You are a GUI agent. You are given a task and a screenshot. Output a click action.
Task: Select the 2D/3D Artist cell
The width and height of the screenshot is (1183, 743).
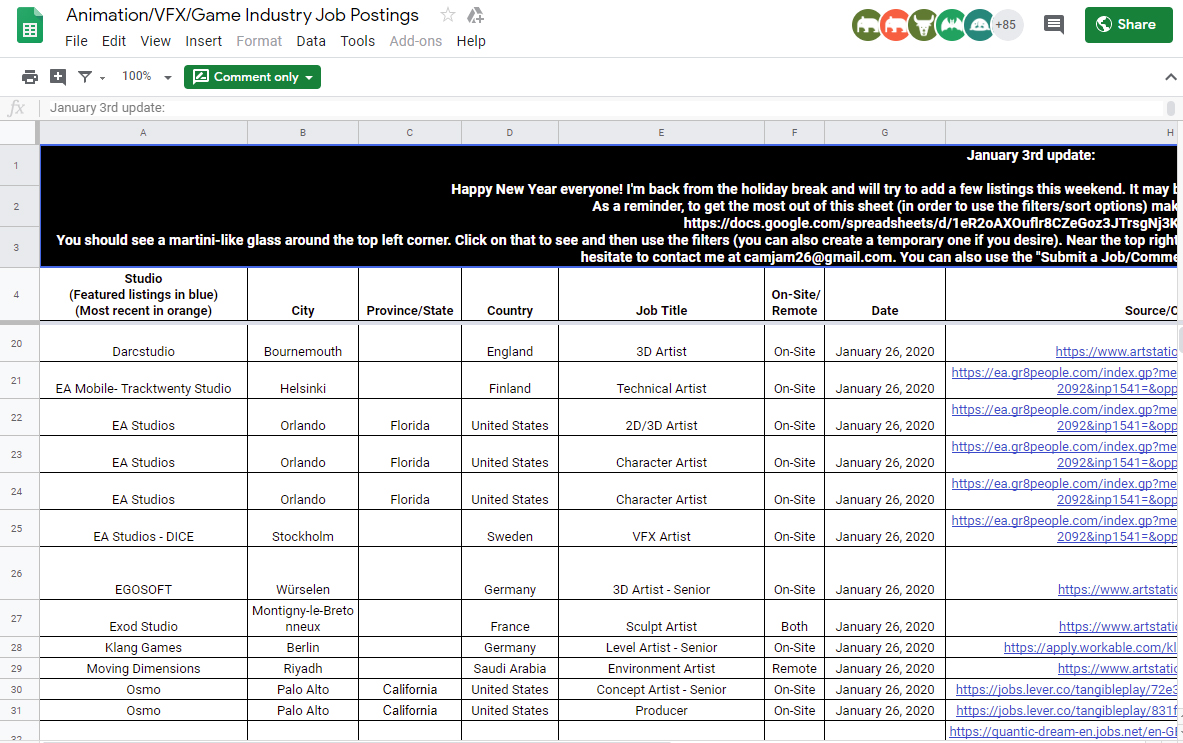click(662, 417)
